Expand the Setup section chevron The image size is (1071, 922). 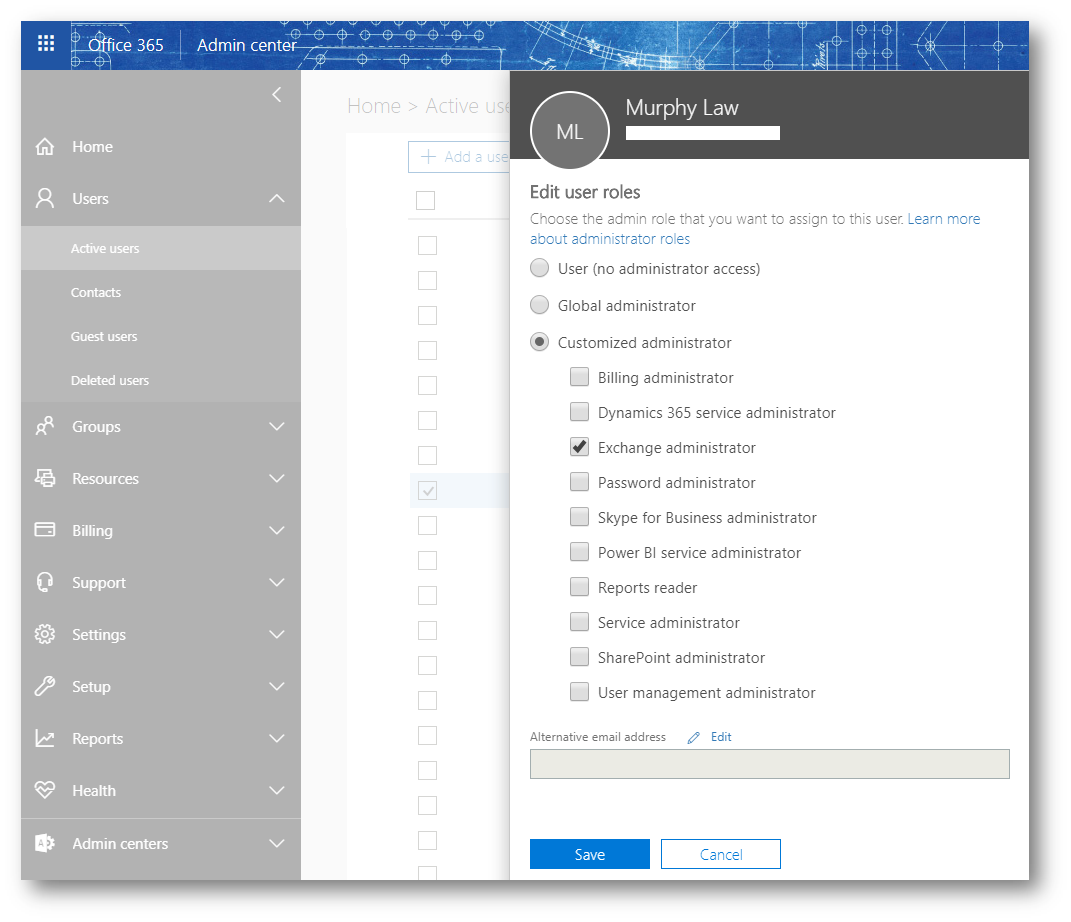(x=277, y=686)
